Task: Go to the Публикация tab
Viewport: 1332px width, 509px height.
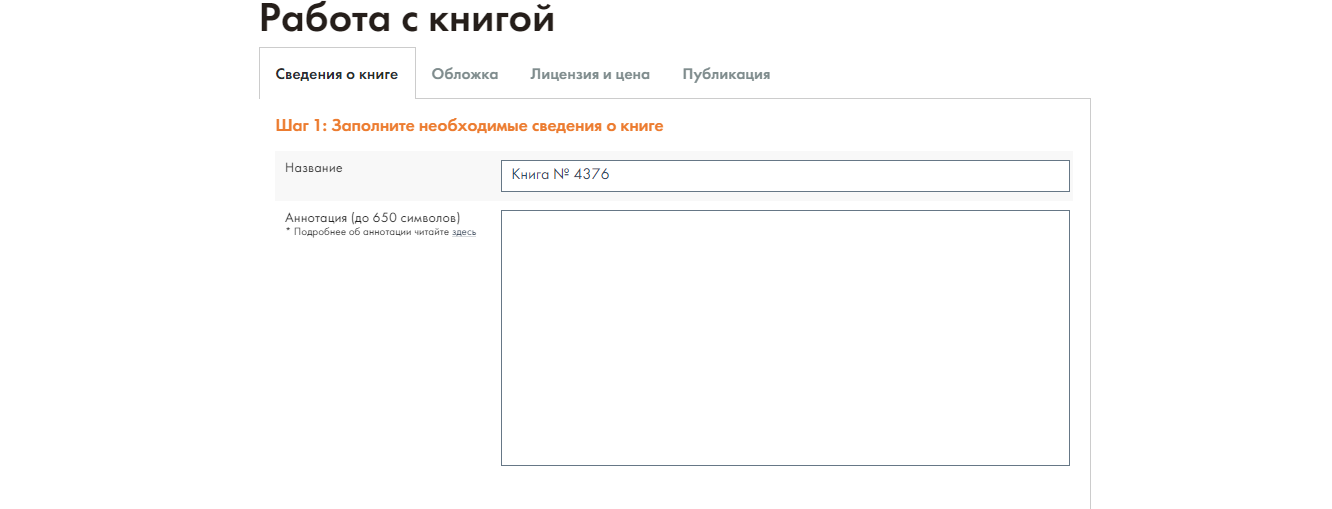Action: [x=726, y=74]
